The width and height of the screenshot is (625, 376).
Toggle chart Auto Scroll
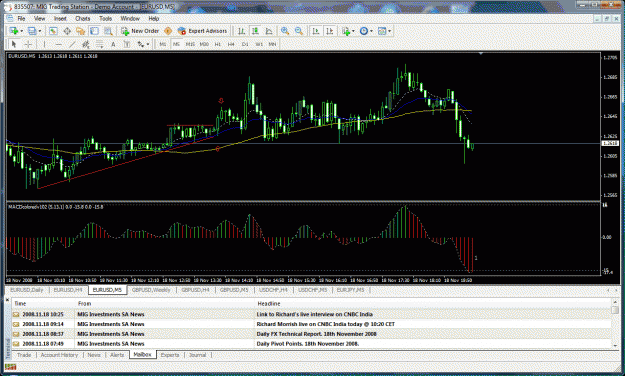tap(316, 31)
